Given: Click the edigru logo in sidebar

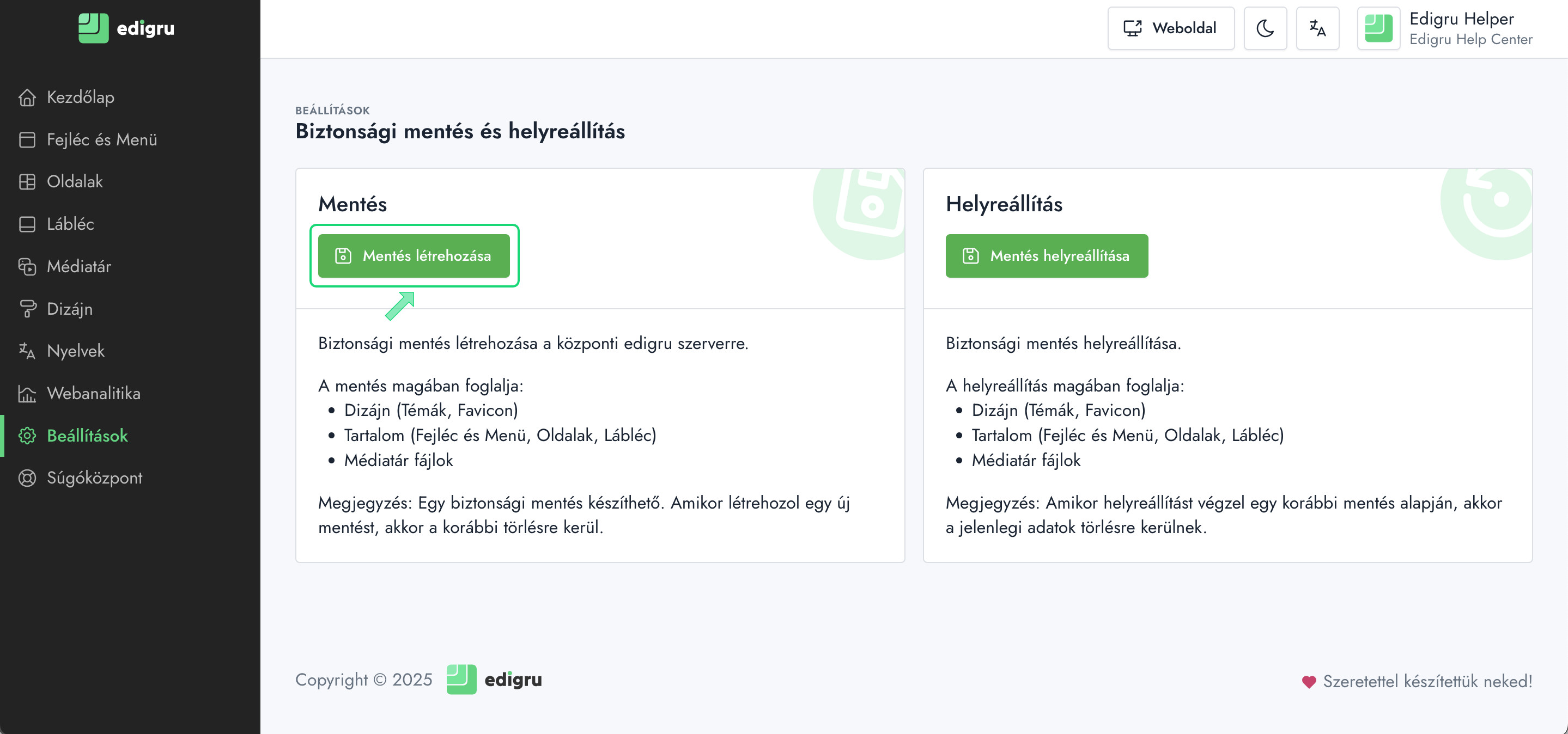Looking at the screenshot, I should coord(126,28).
